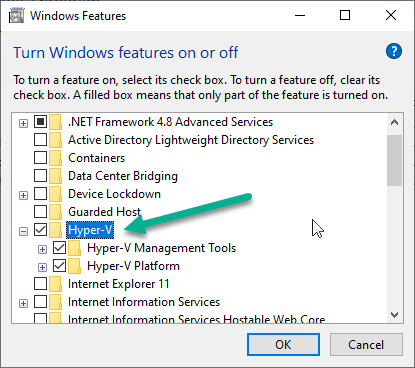The height and width of the screenshot is (368, 415).
Task: Expand the Device Lockdown tree node
Action: (x=23, y=195)
